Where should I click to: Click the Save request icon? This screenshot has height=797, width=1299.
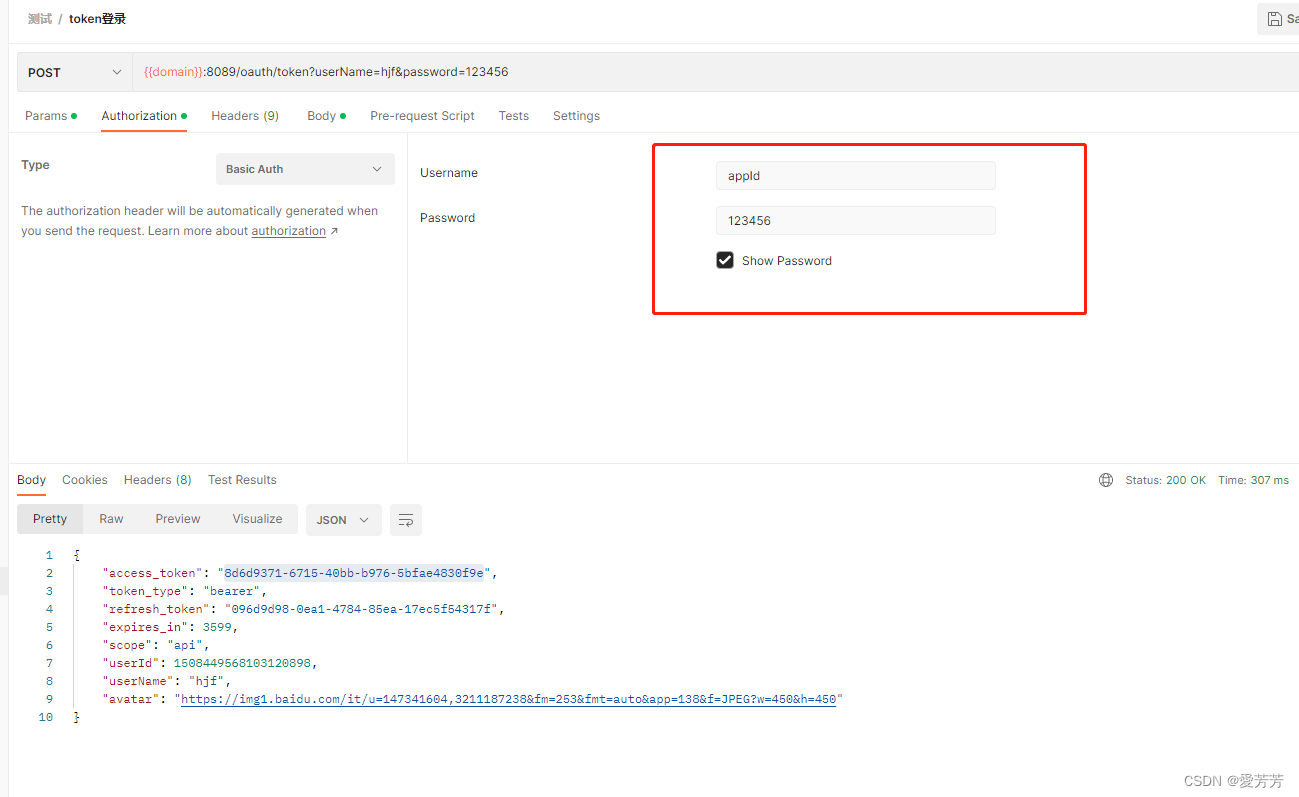(x=1277, y=18)
